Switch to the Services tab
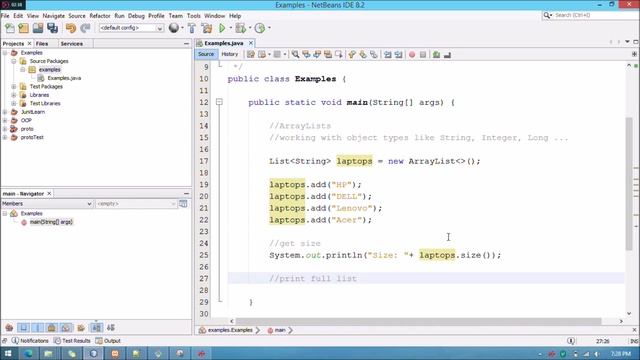Viewport: 640px width, 360px height. (x=71, y=43)
